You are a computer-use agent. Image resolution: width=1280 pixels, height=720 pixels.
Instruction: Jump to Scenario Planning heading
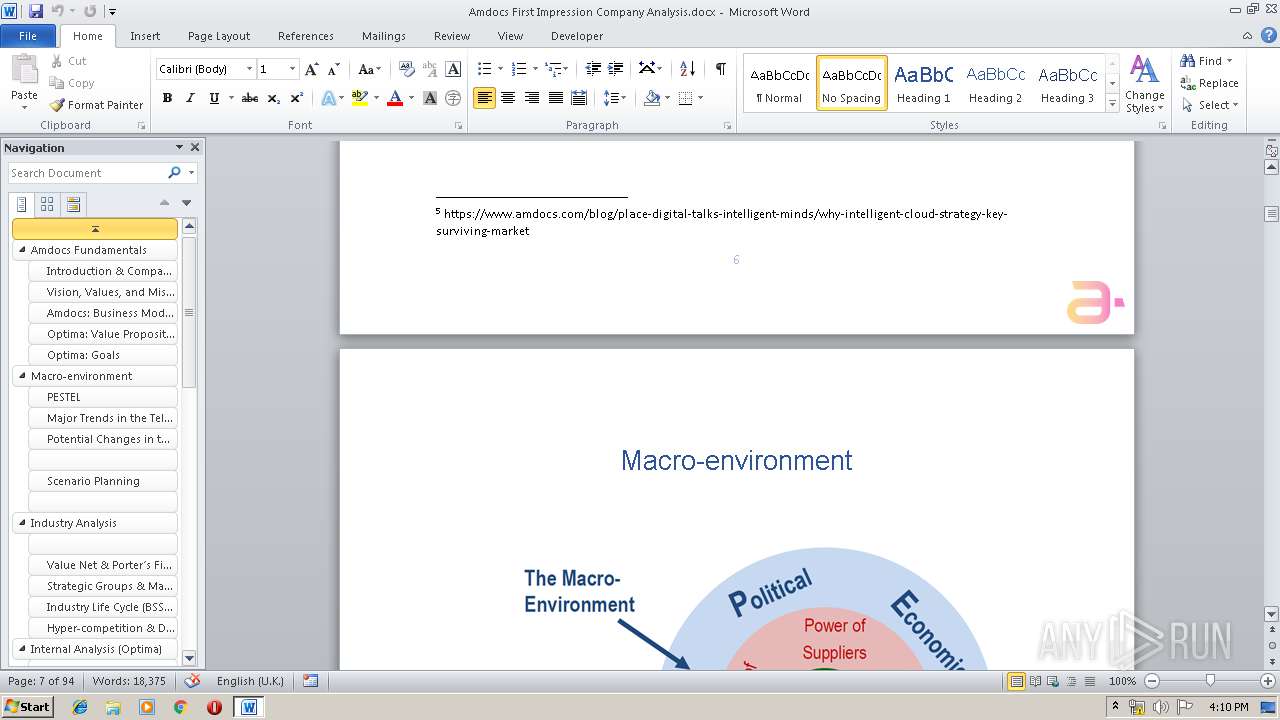tap(103, 481)
